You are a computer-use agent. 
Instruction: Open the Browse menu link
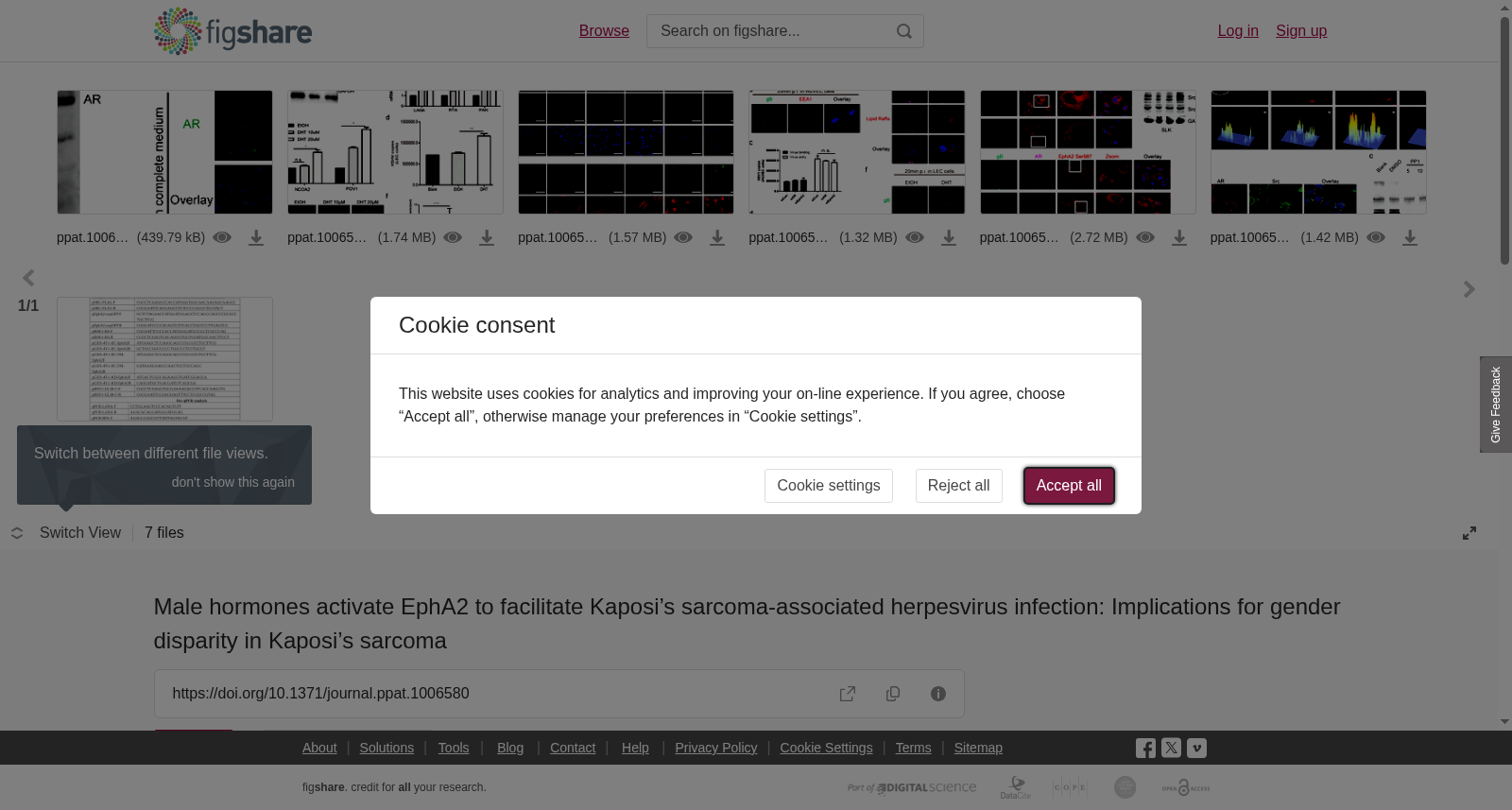click(604, 31)
